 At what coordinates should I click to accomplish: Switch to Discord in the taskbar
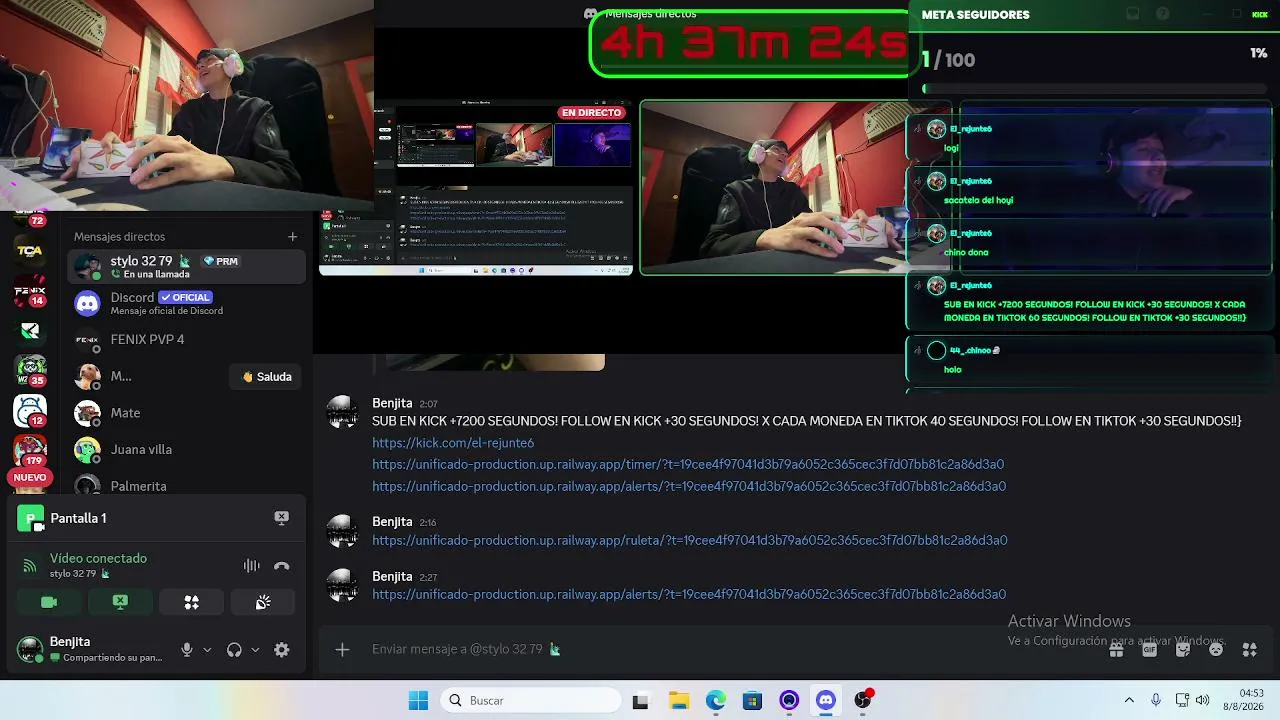click(x=826, y=700)
